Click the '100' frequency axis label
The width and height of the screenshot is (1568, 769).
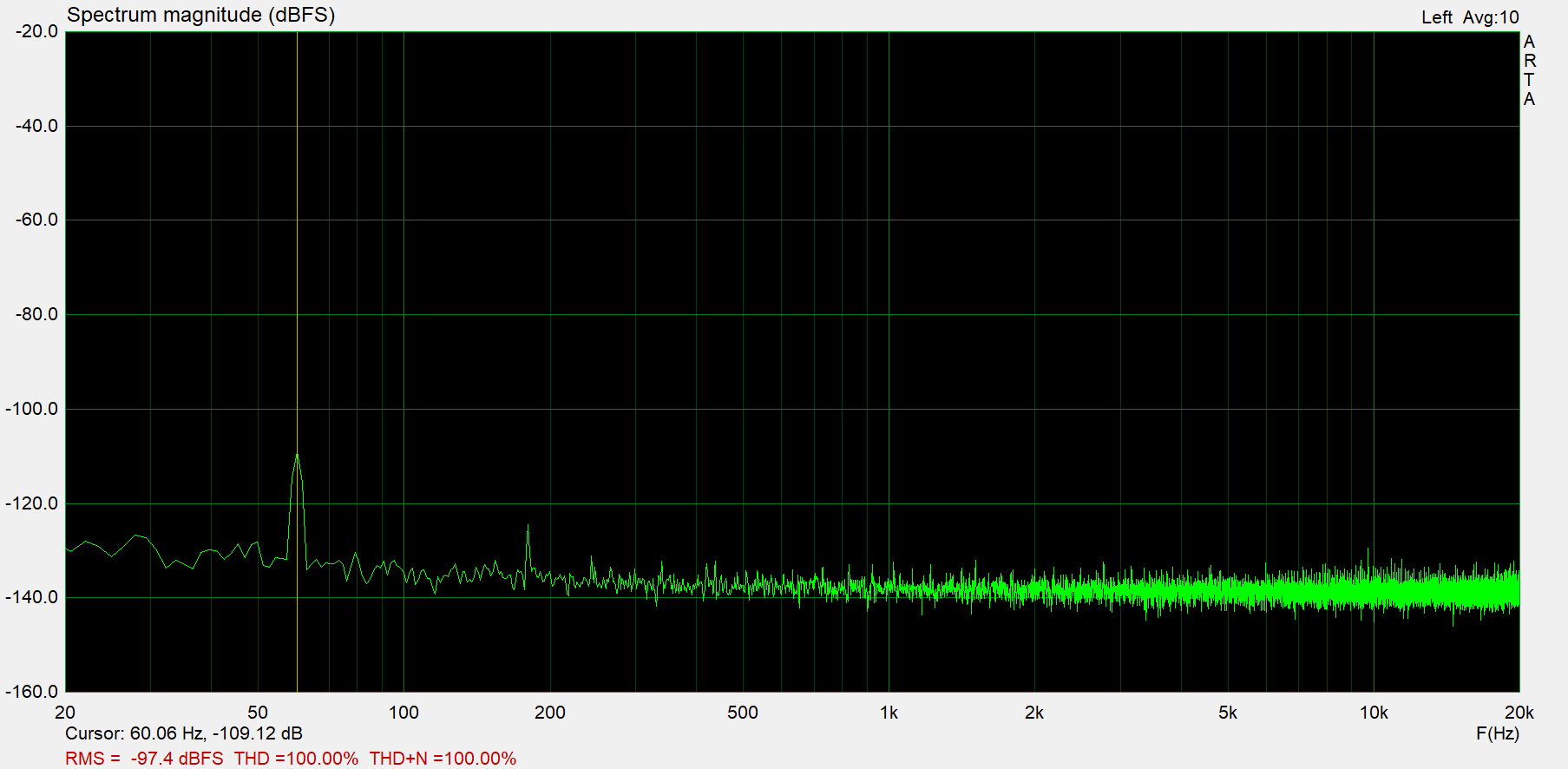[x=403, y=713]
